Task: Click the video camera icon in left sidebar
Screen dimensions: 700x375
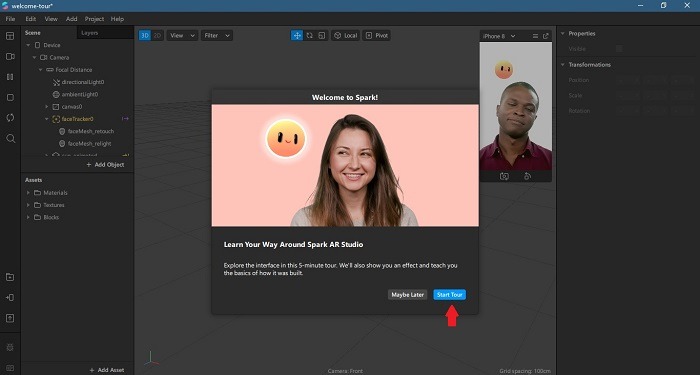Action: click(x=10, y=57)
